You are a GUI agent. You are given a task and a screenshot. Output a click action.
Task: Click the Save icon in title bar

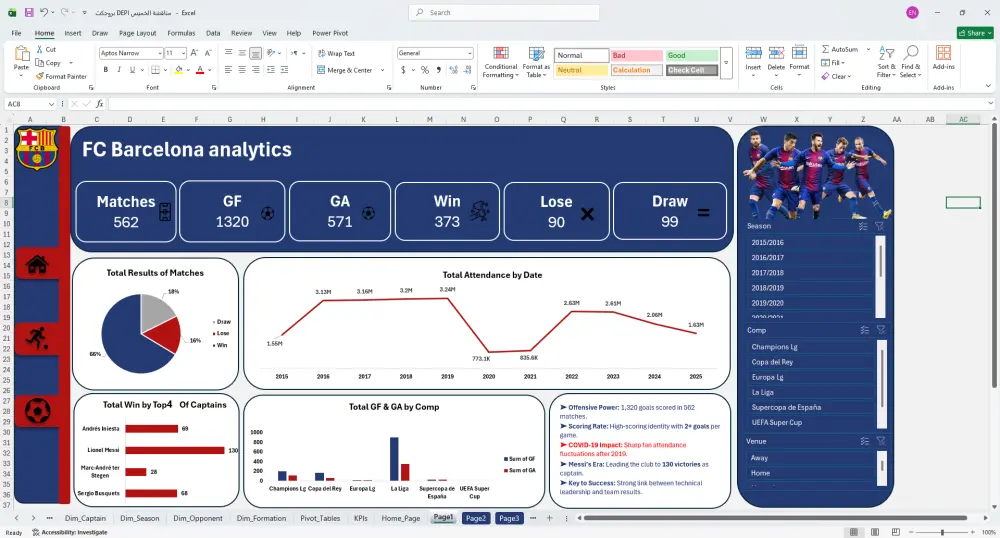(29, 12)
